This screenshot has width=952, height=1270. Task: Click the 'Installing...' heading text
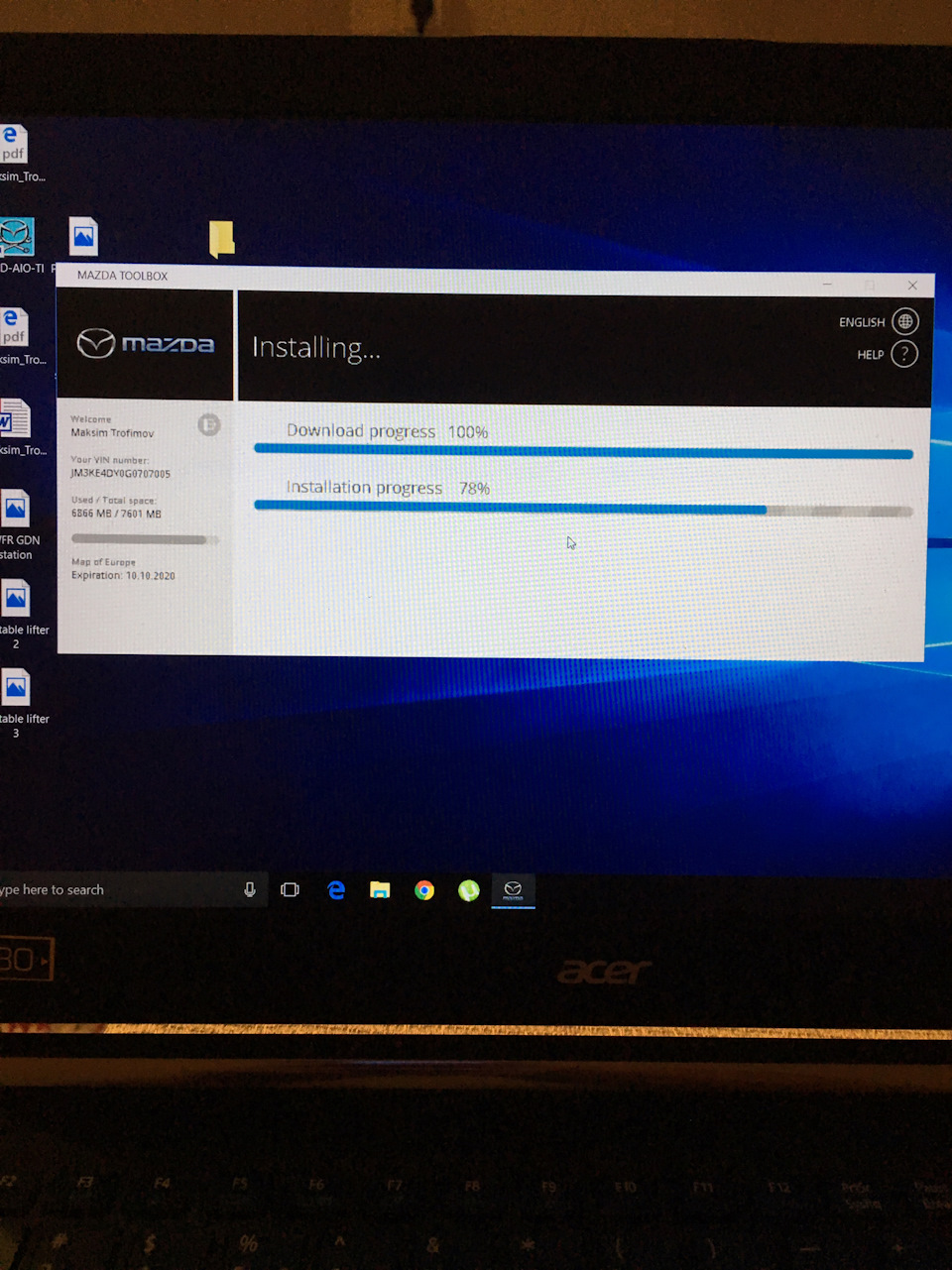click(x=315, y=348)
